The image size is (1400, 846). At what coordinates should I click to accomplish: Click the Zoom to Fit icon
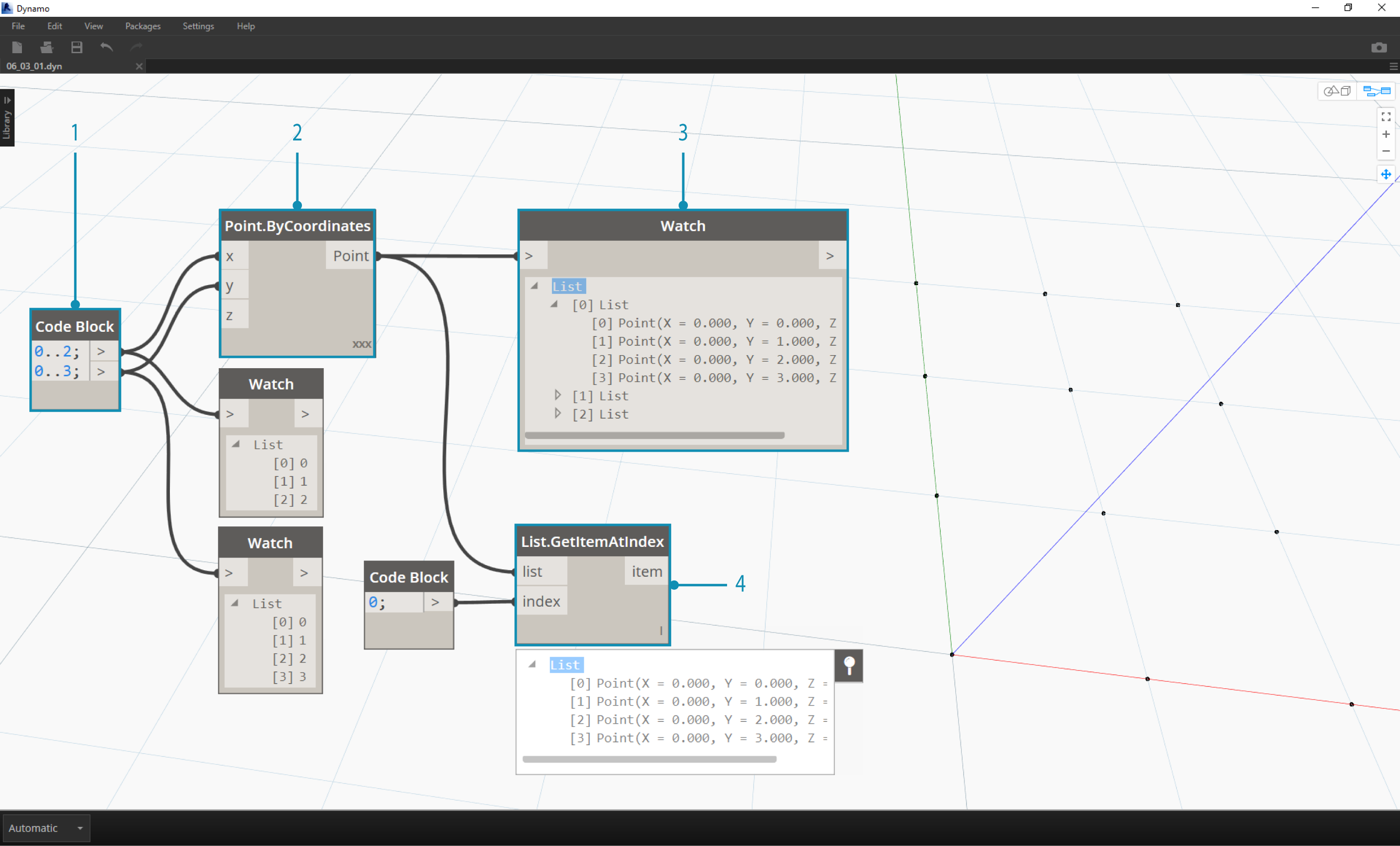(x=1386, y=117)
